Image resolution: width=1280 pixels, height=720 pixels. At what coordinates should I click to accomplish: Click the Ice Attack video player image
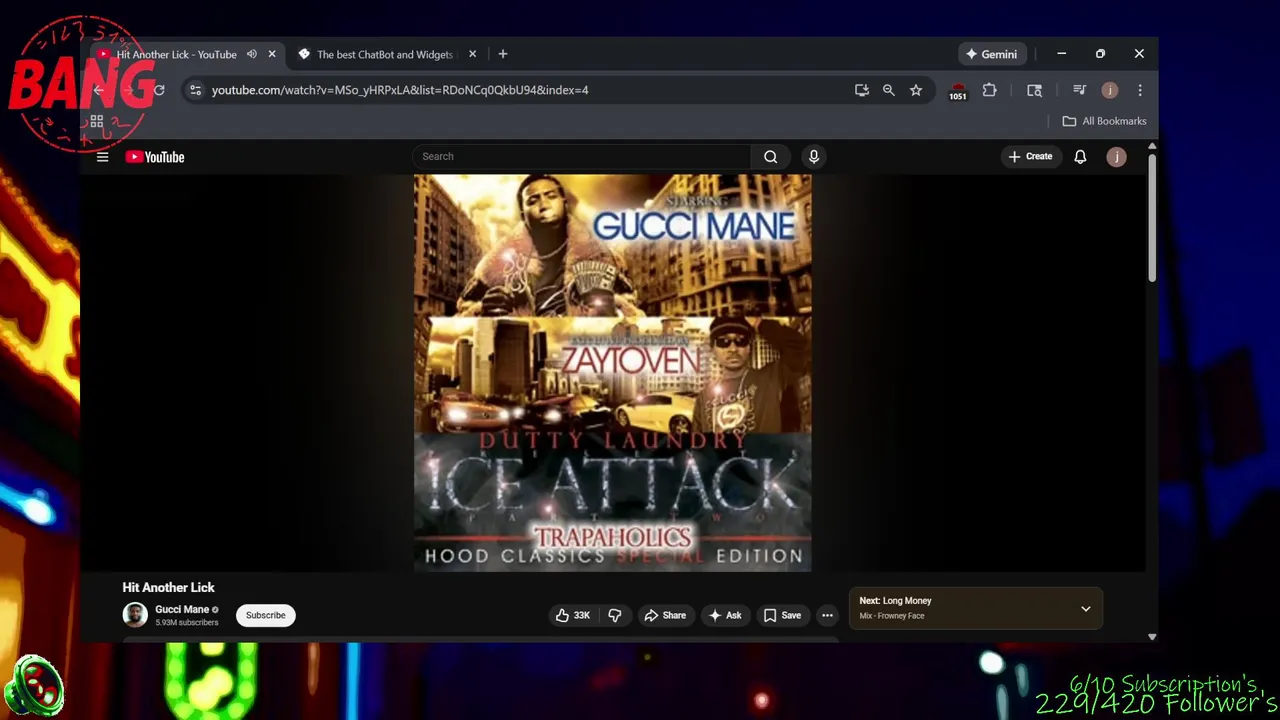[x=612, y=373]
